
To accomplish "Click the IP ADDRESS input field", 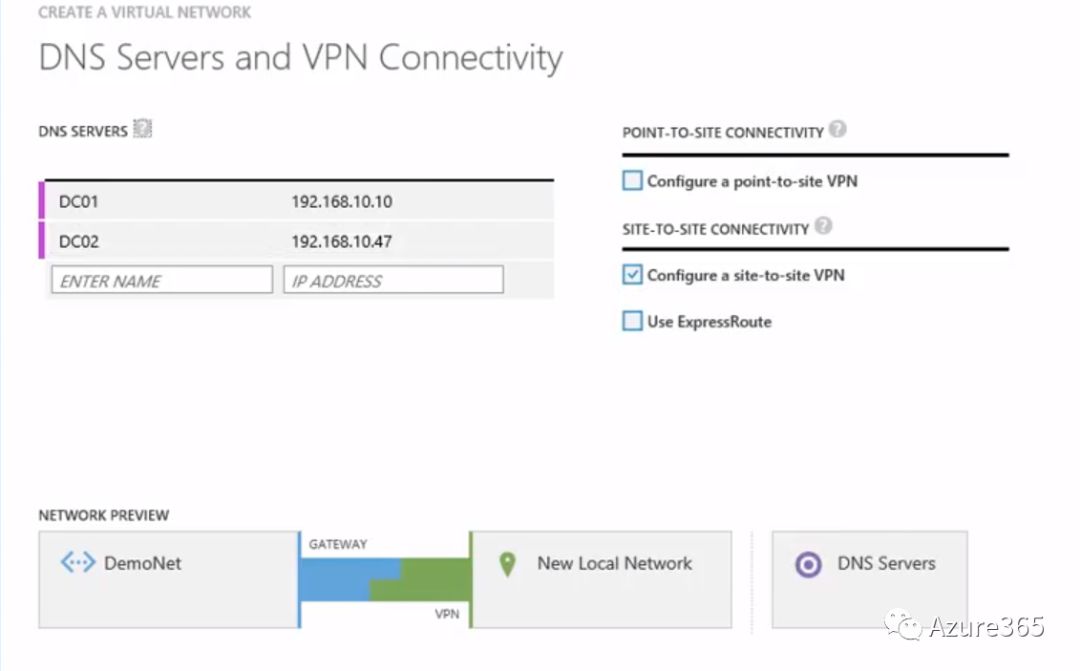I will (393, 281).
